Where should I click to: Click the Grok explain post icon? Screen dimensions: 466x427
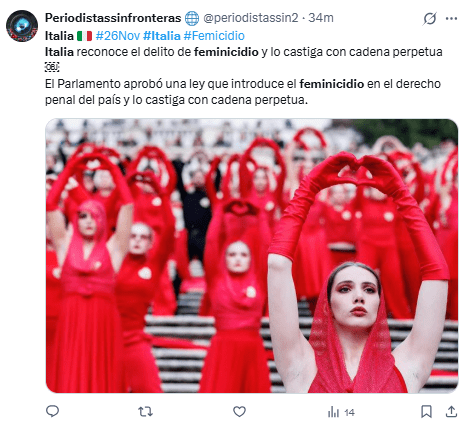430,19
